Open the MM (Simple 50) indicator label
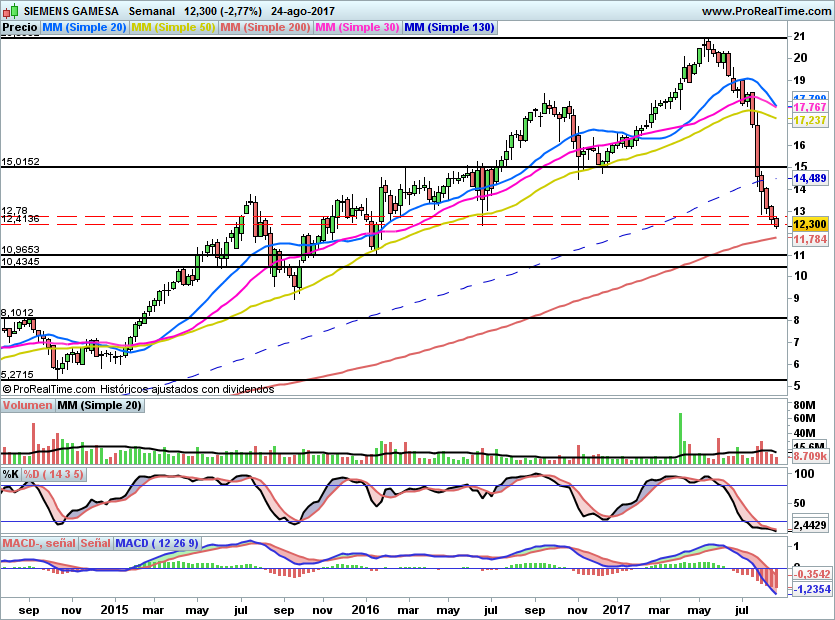Screen dimensions: 835x620 click(x=173, y=28)
